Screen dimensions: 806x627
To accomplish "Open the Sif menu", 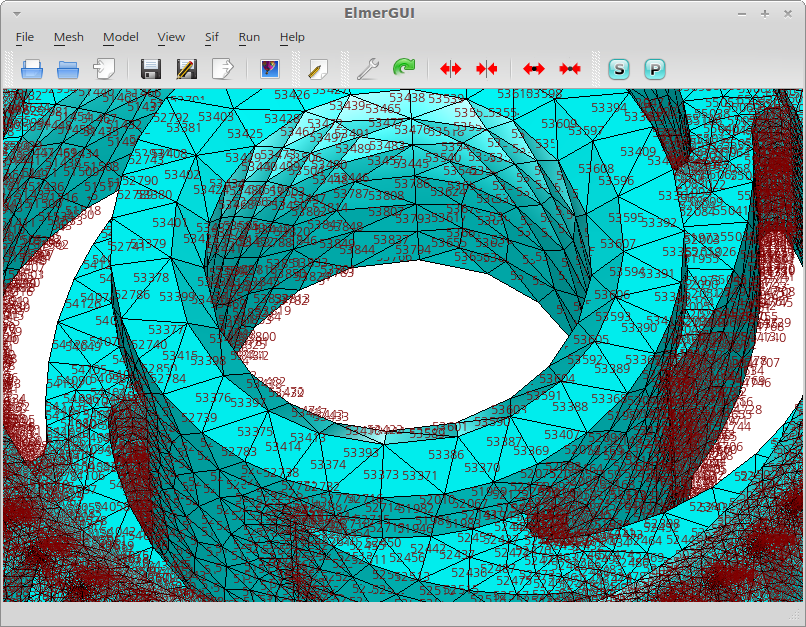I will tap(212, 38).
